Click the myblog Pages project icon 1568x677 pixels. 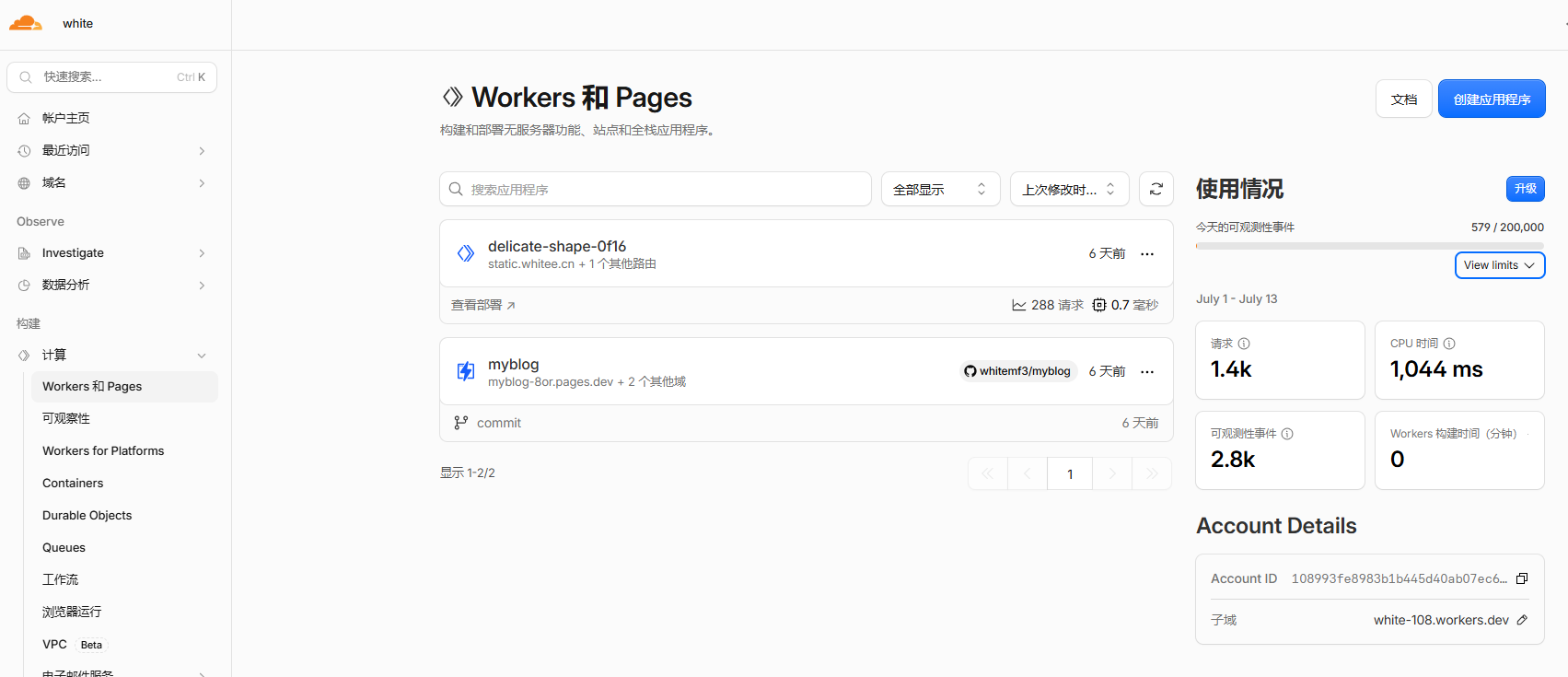click(x=466, y=371)
